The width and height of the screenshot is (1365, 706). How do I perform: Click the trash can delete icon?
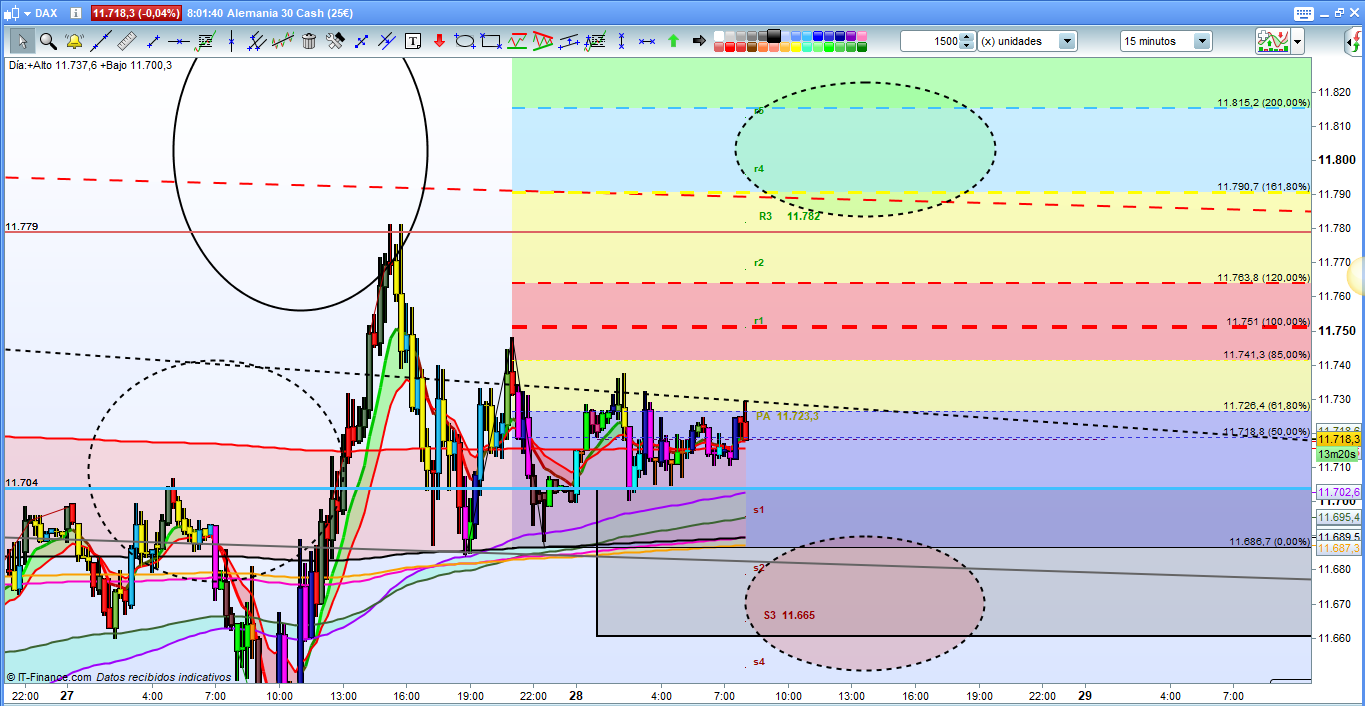(309, 41)
